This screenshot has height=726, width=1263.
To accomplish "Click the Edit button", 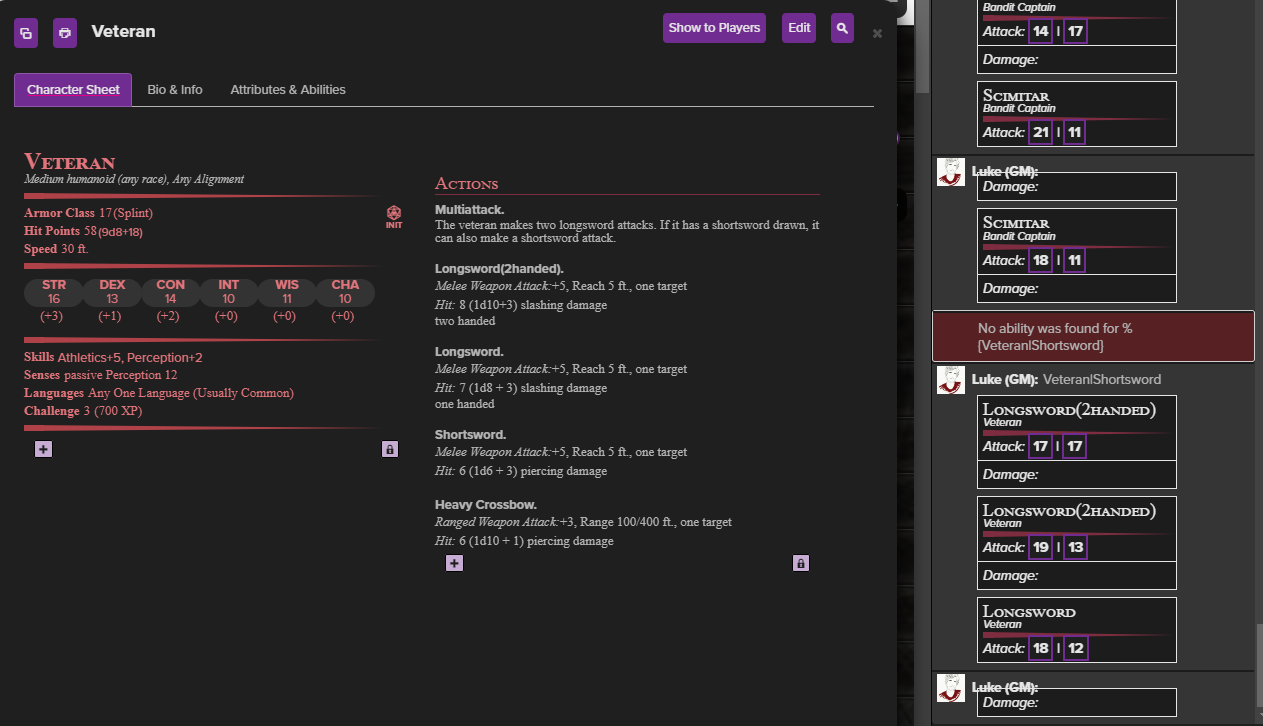I will pyautogui.click(x=799, y=28).
